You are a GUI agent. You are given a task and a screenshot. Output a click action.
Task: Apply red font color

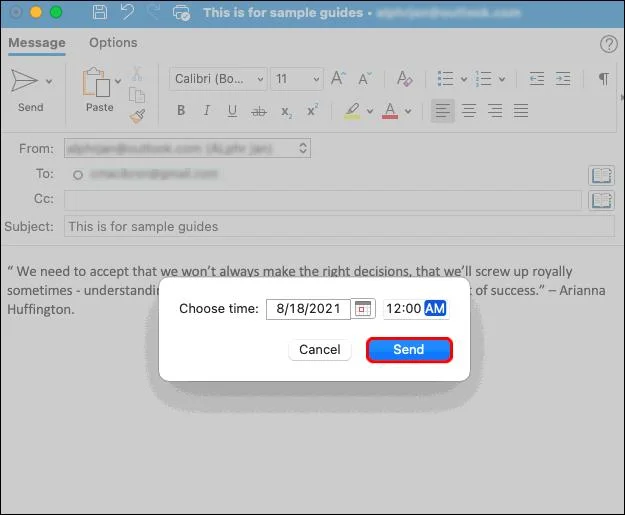point(390,111)
